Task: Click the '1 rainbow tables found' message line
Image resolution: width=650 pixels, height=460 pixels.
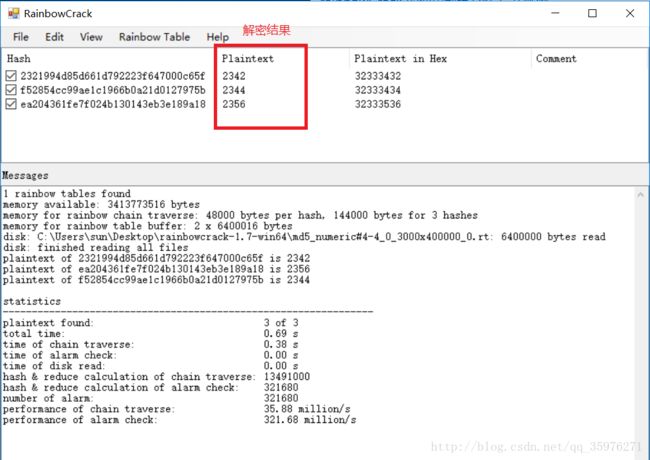Action: click(x=67, y=194)
